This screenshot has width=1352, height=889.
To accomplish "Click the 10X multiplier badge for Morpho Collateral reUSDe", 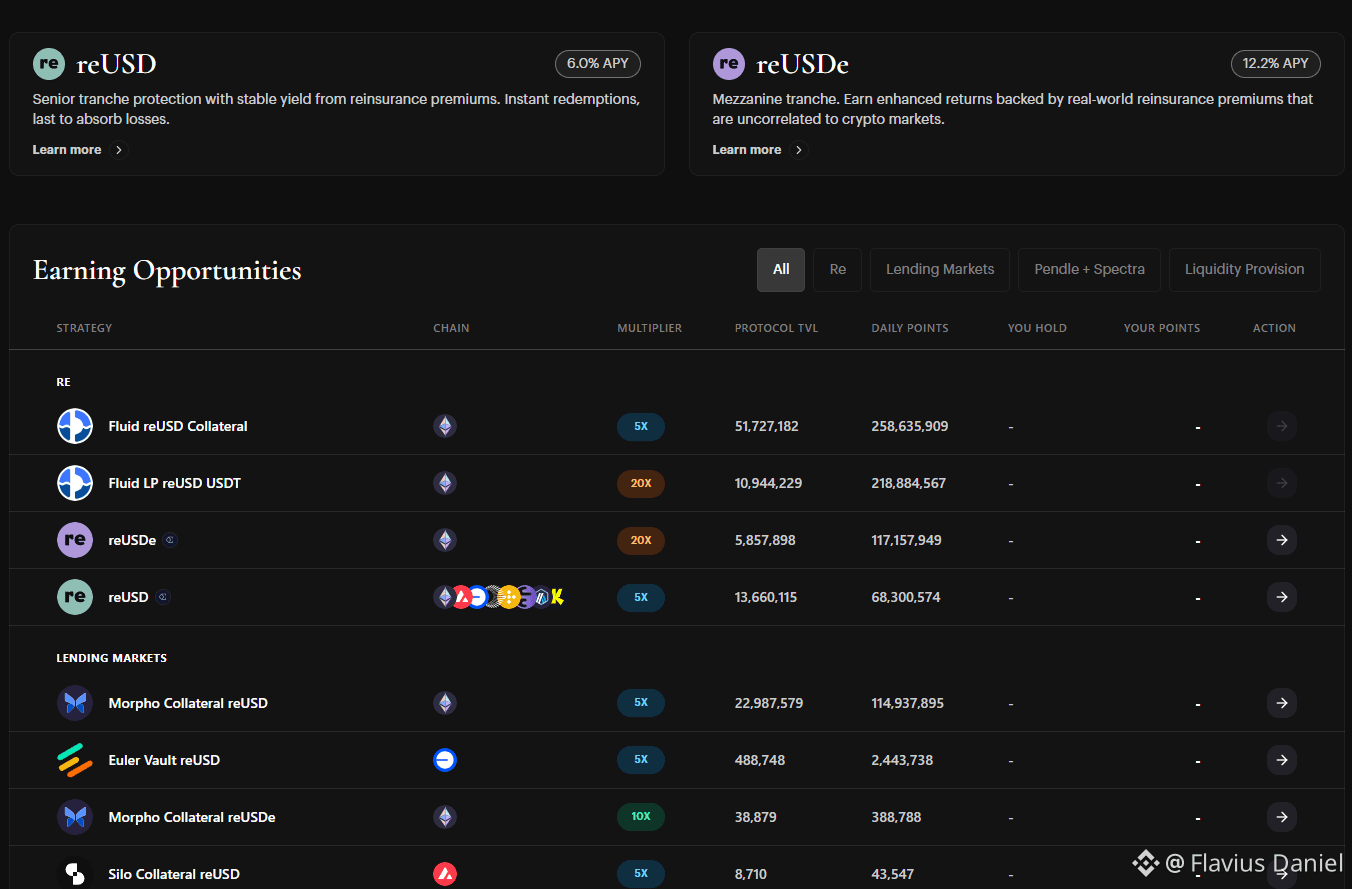I will coord(641,817).
